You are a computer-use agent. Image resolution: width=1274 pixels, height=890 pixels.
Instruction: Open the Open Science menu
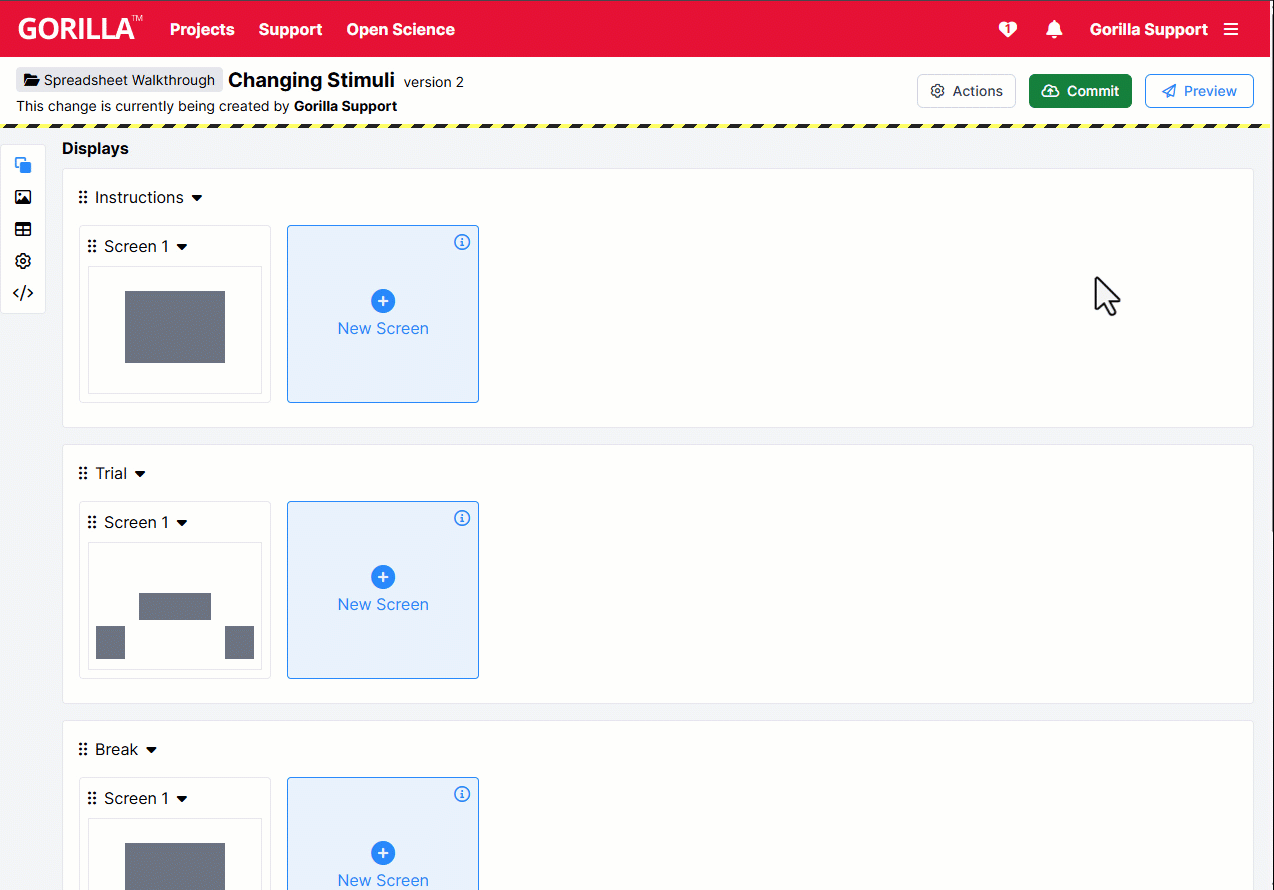click(400, 29)
